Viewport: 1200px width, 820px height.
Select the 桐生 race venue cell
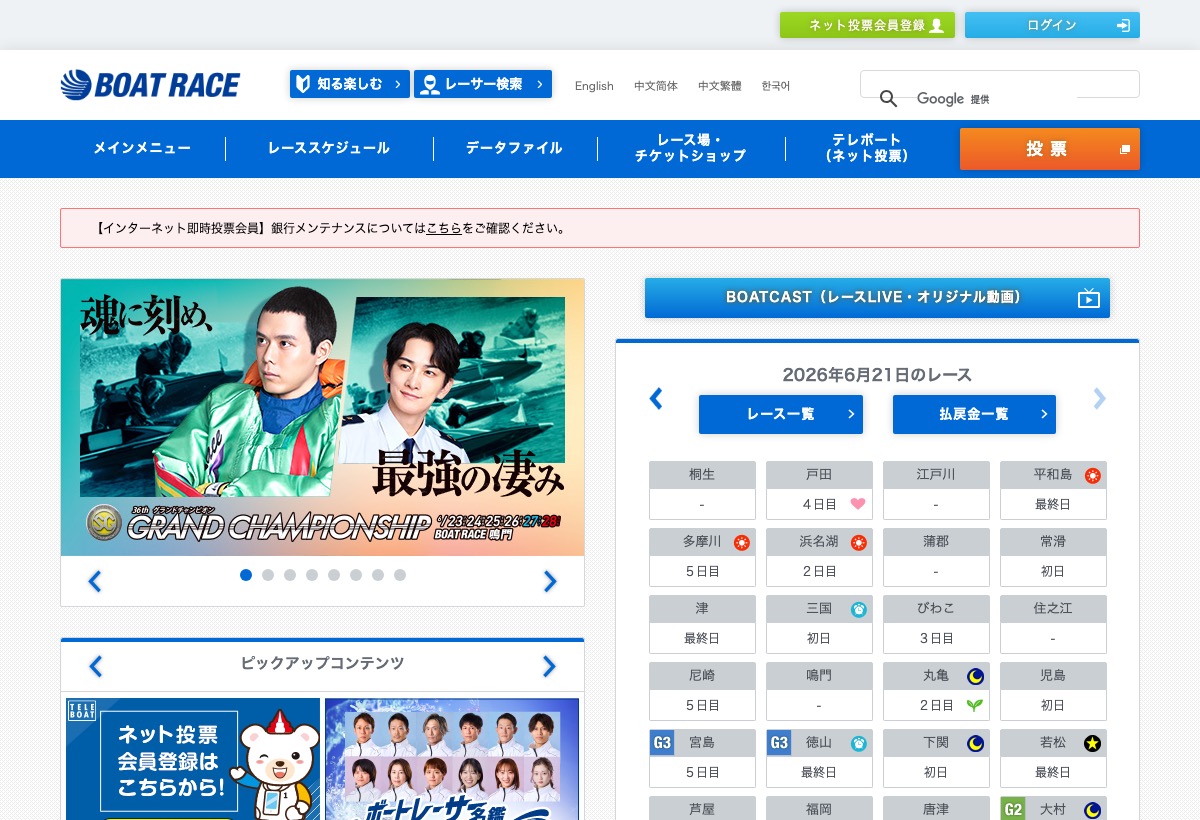point(702,490)
